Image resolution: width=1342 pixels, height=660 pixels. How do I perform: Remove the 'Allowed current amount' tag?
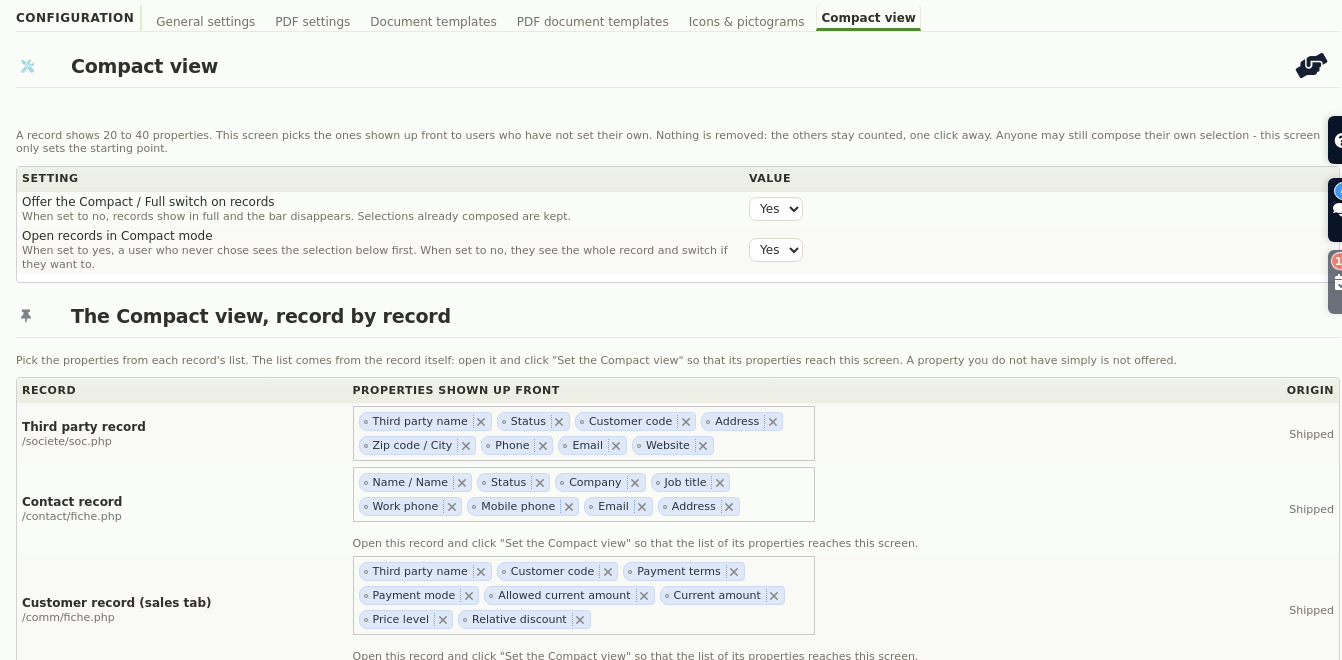644,596
